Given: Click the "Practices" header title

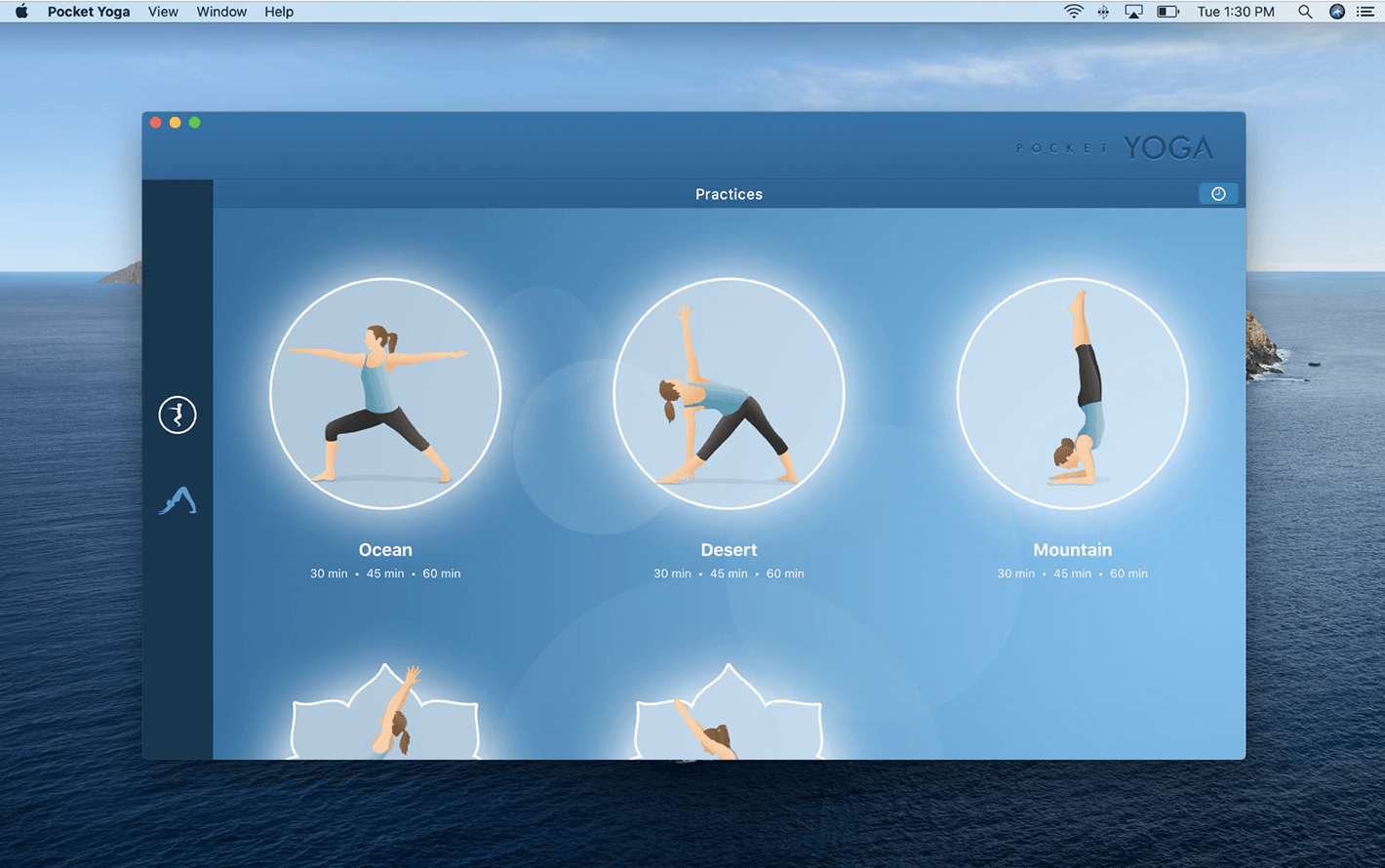Looking at the screenshot, I should [x=729, y=194].
